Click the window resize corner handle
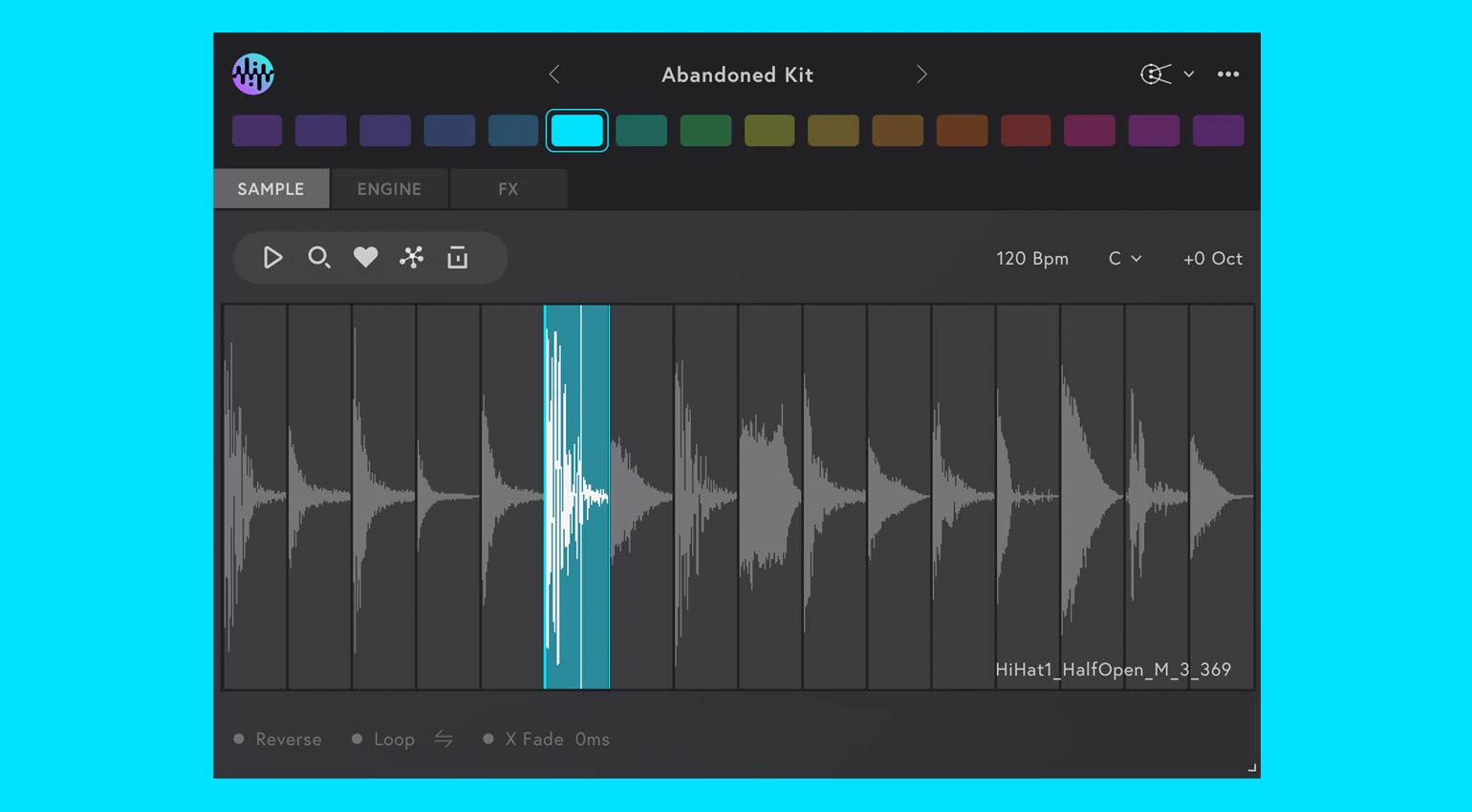 (1251, 768)
